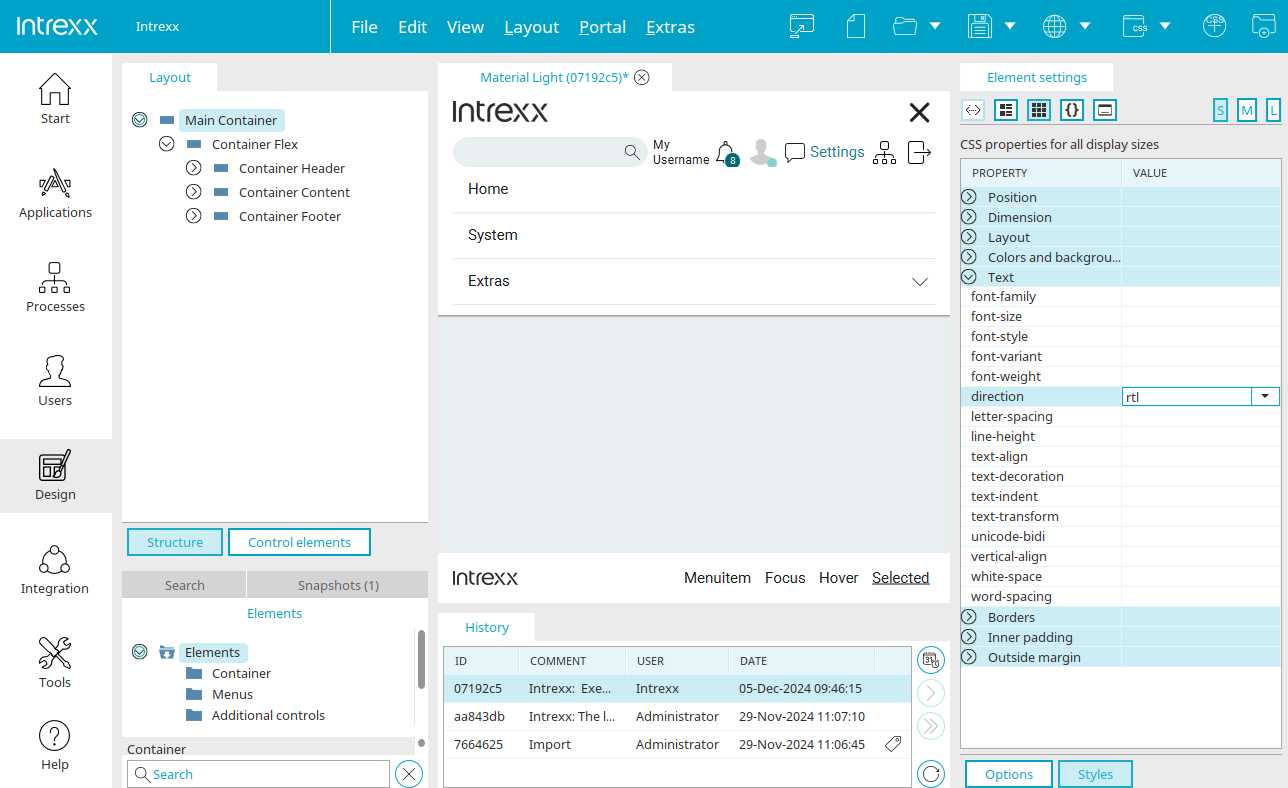Click the logout icon in preview header
1288x788 pixels.
919,152
